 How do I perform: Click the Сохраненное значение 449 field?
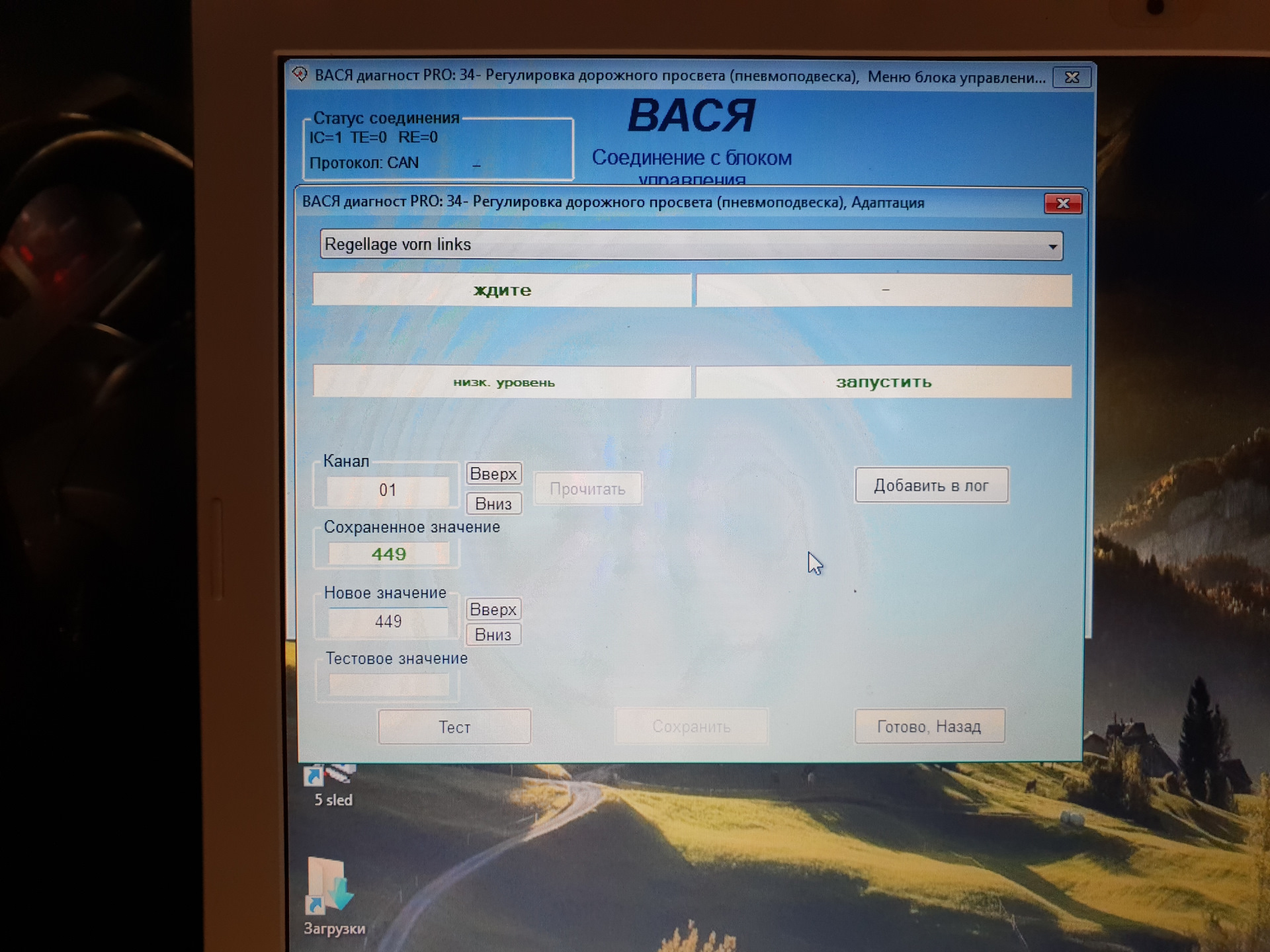point(388,554)
